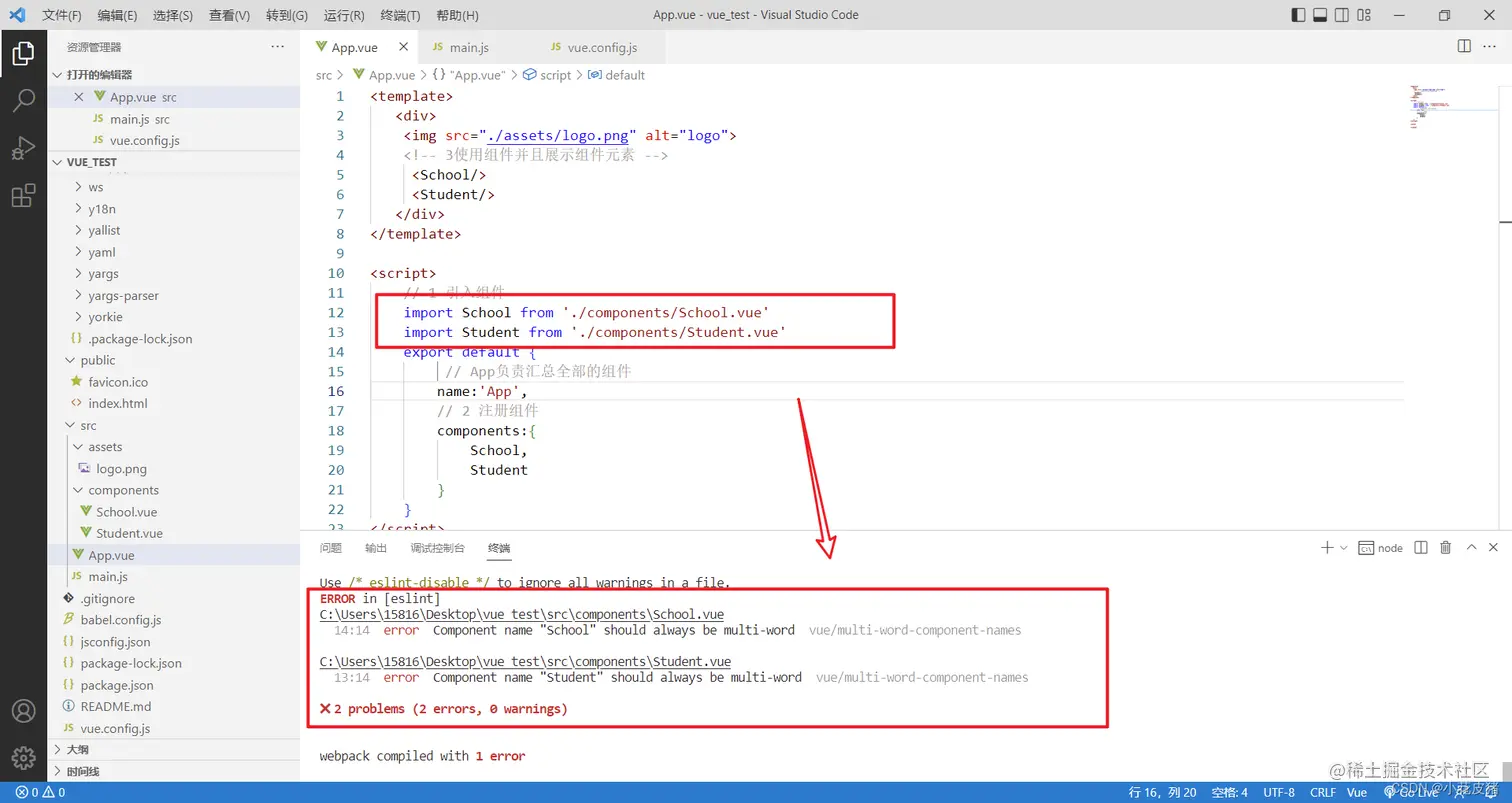Maximize the panel with chevron up
The height and width of the screenshot is (803, 1512).
[x=1471, y=547]
